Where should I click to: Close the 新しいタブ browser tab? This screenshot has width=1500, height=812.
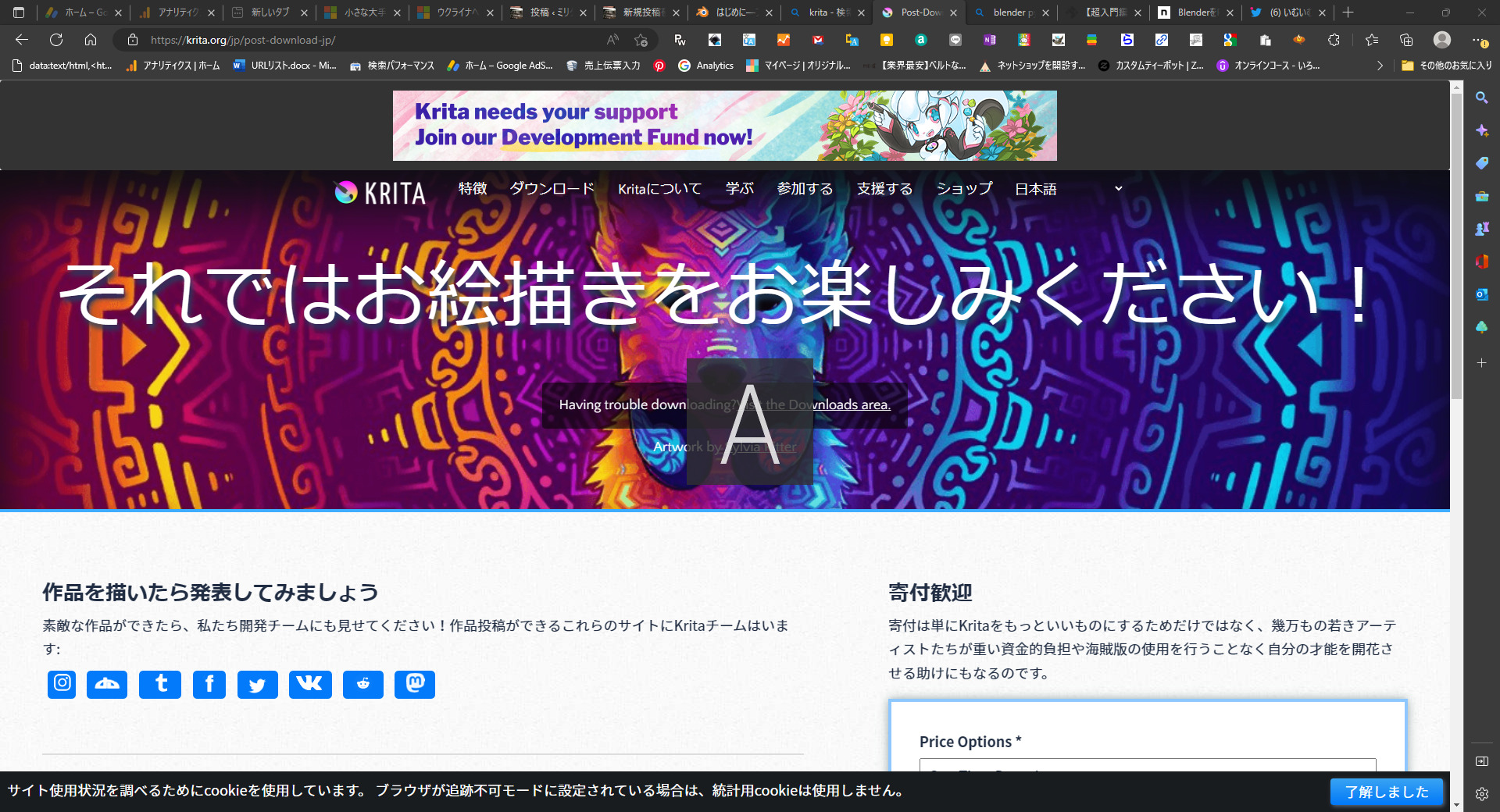click(x=304, y=12)
